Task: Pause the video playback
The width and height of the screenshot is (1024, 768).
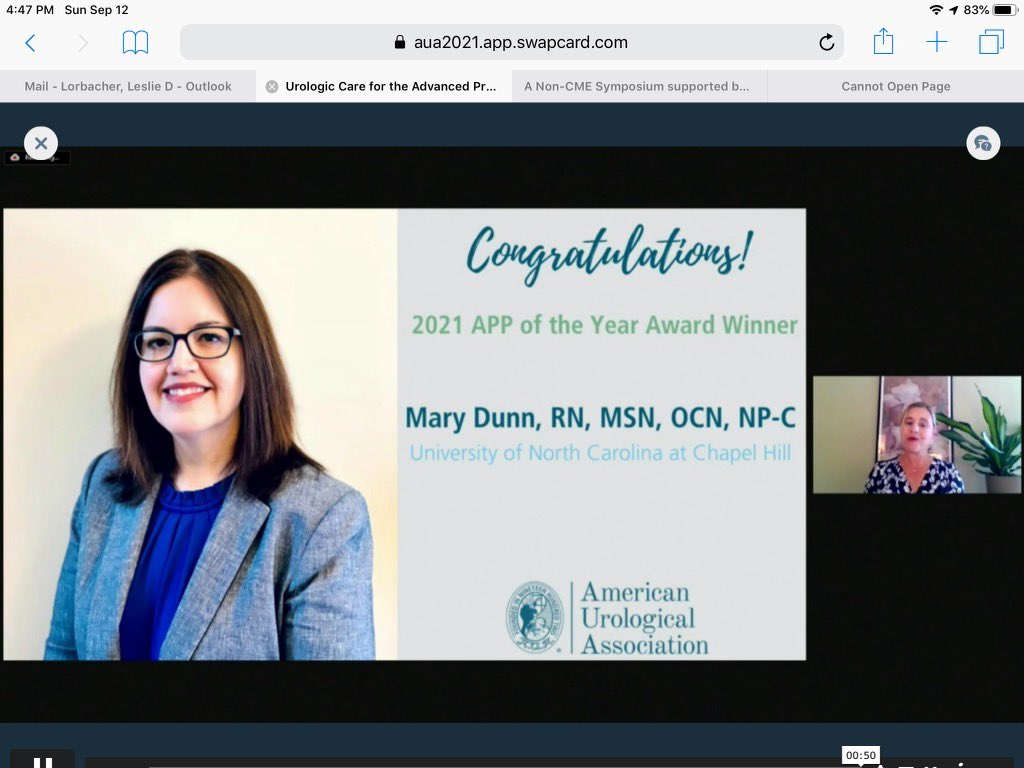Action: pos(43,761)
